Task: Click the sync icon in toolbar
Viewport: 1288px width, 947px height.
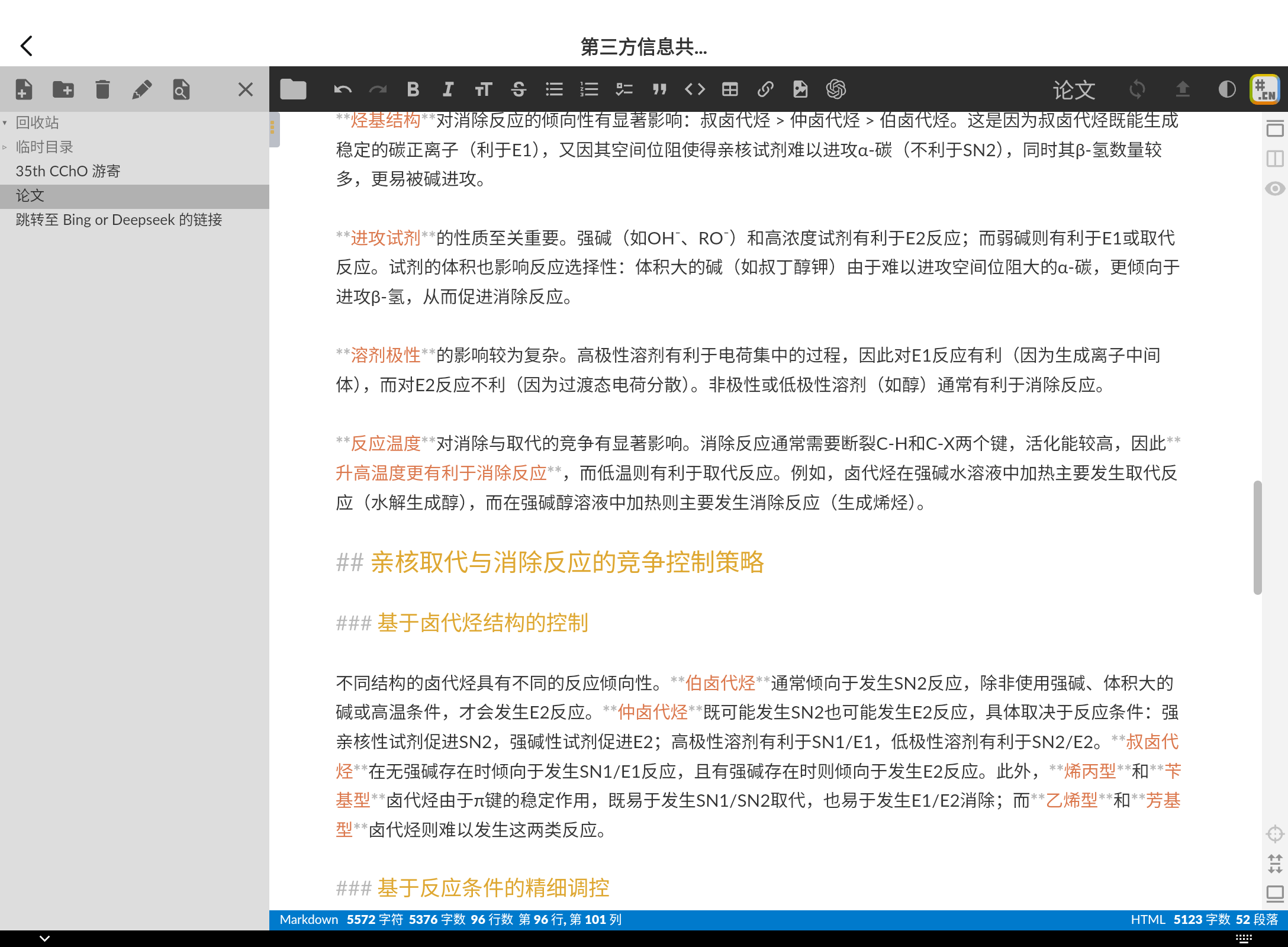Action: tap(1137, 89)
